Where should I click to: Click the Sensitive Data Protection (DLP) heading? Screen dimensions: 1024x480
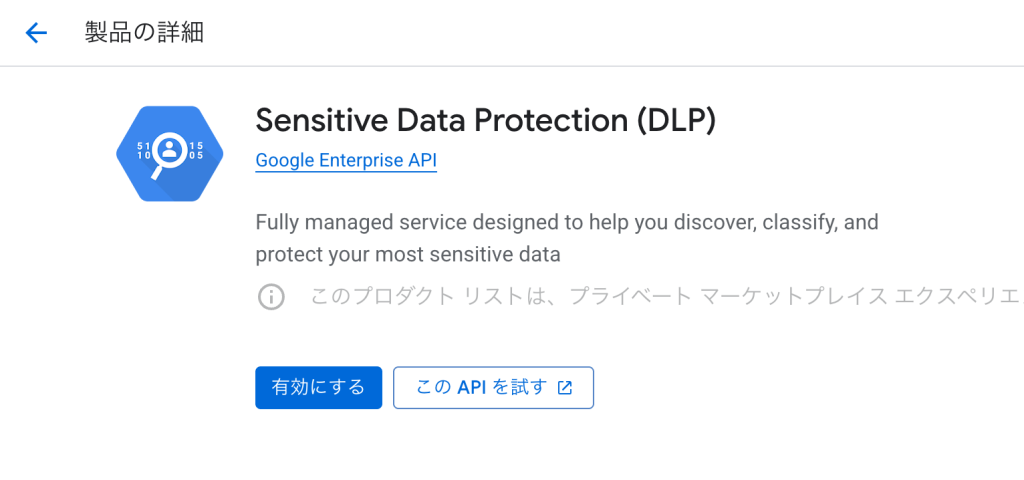[486, 120]
